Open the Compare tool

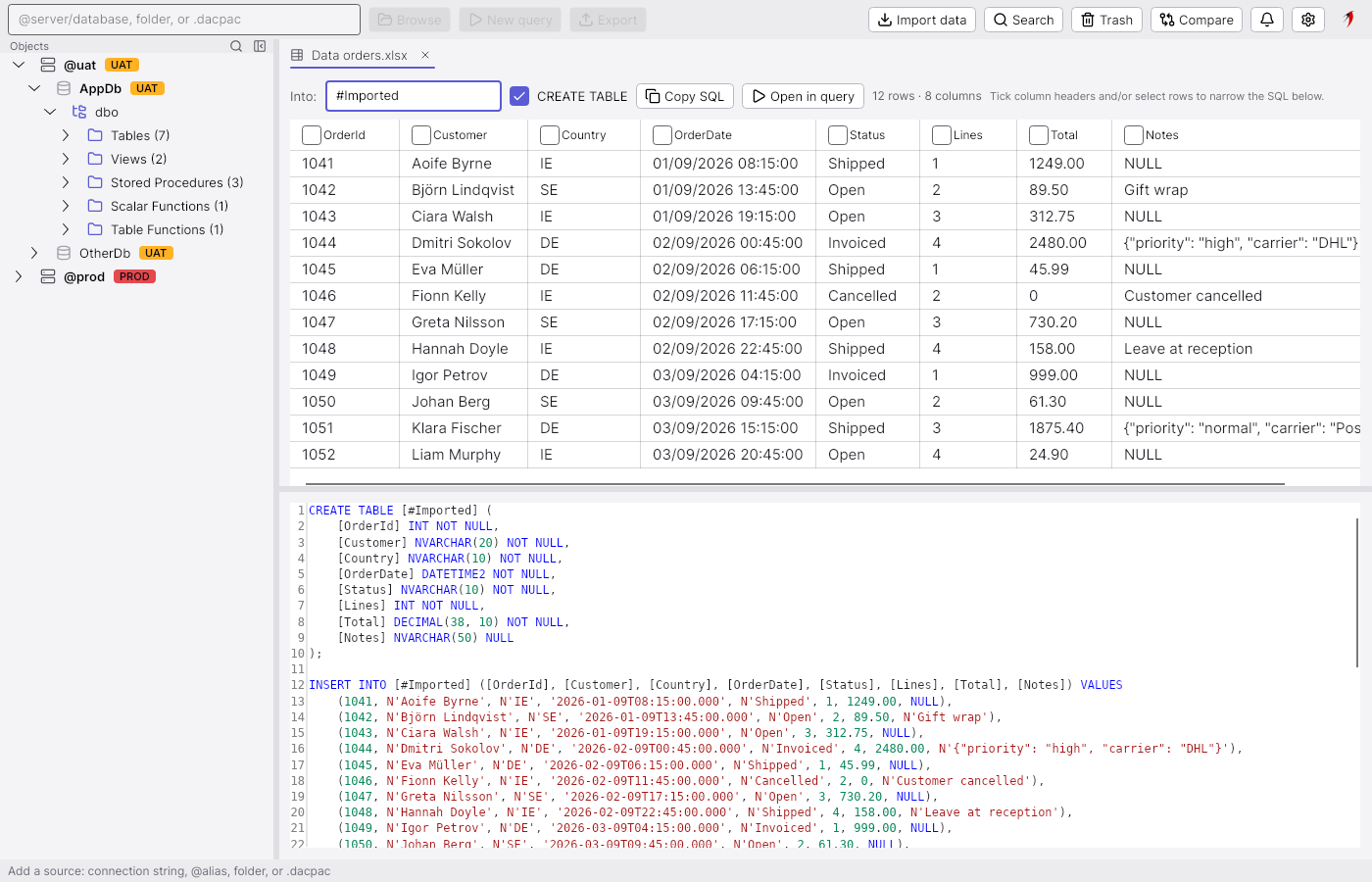1197,20
